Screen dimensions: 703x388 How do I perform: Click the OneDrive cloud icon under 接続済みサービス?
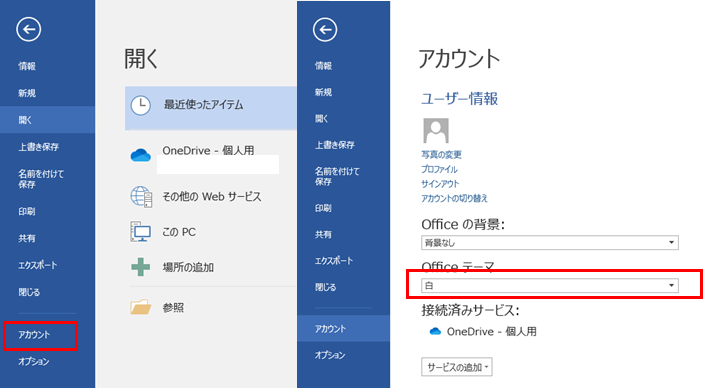point(435,331)
